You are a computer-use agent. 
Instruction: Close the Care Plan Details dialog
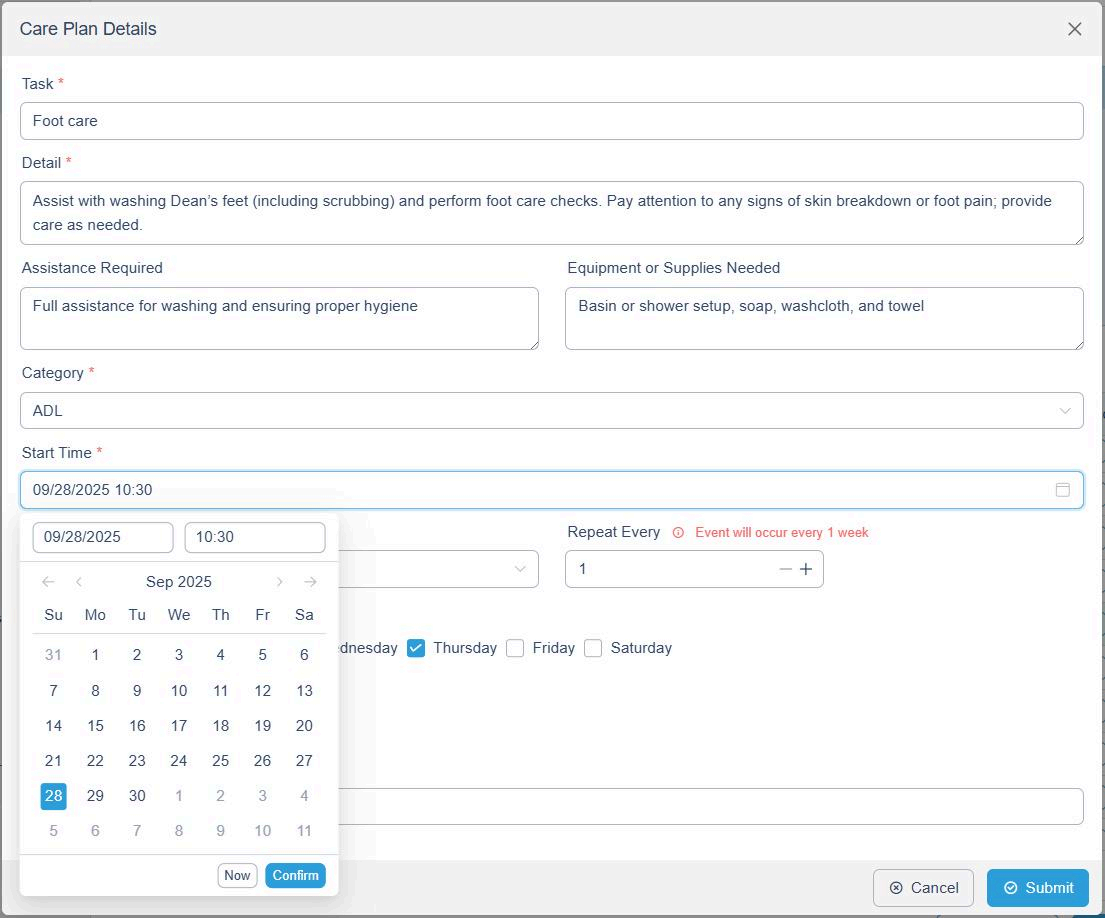pyautogui.click(x=1074, y=29)
